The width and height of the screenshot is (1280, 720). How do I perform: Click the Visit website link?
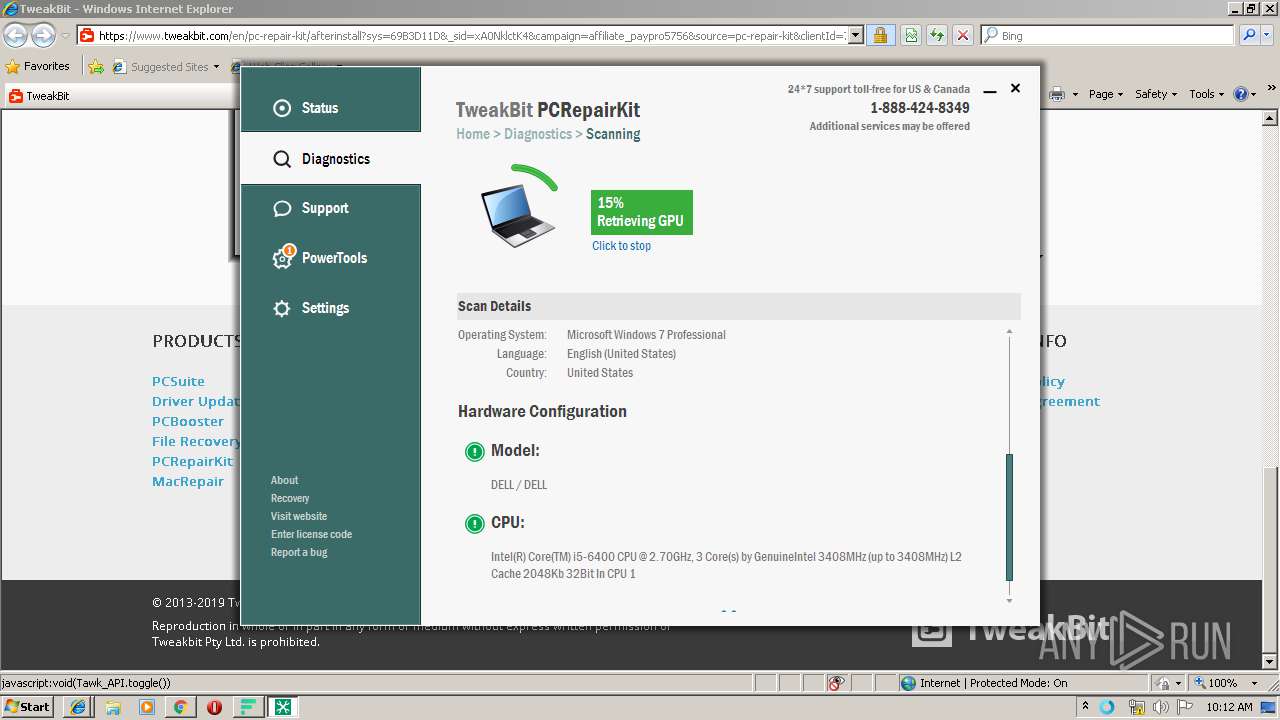point(299,516)
